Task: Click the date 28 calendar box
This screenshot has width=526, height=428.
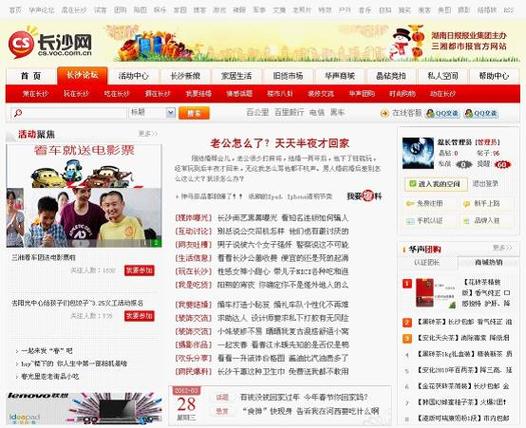Action: pos(187,404)
